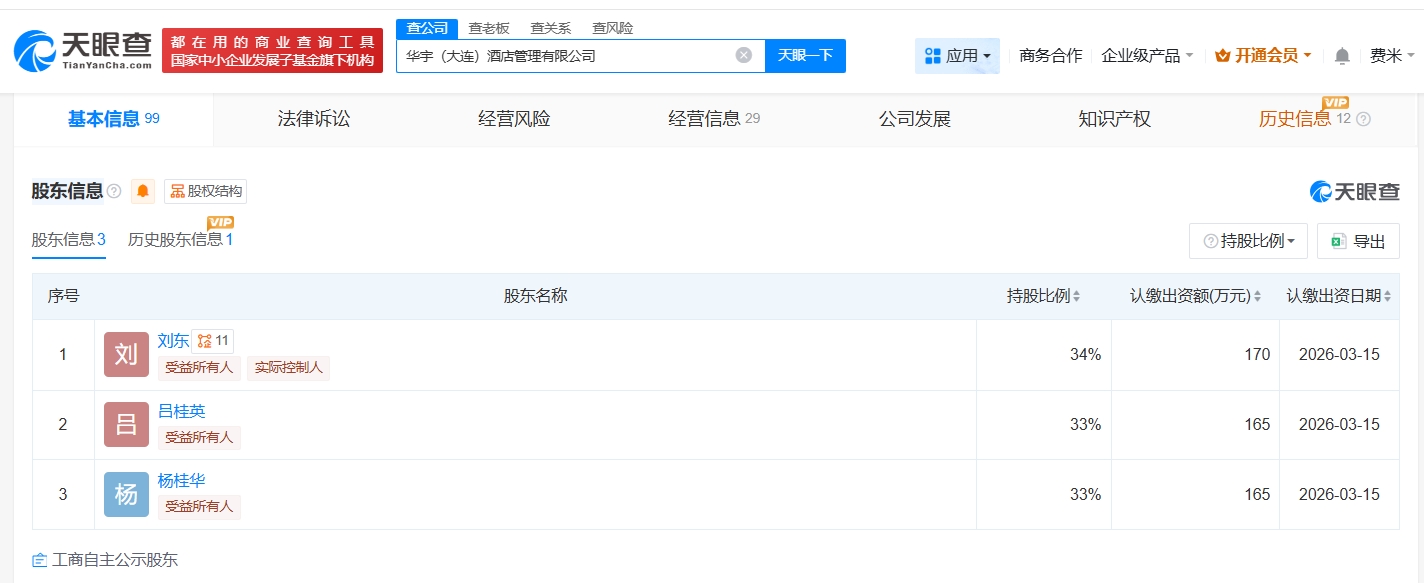
Task: Switch to 查老板 search tab
Action: pyautogui.click(x=489, y=28)
